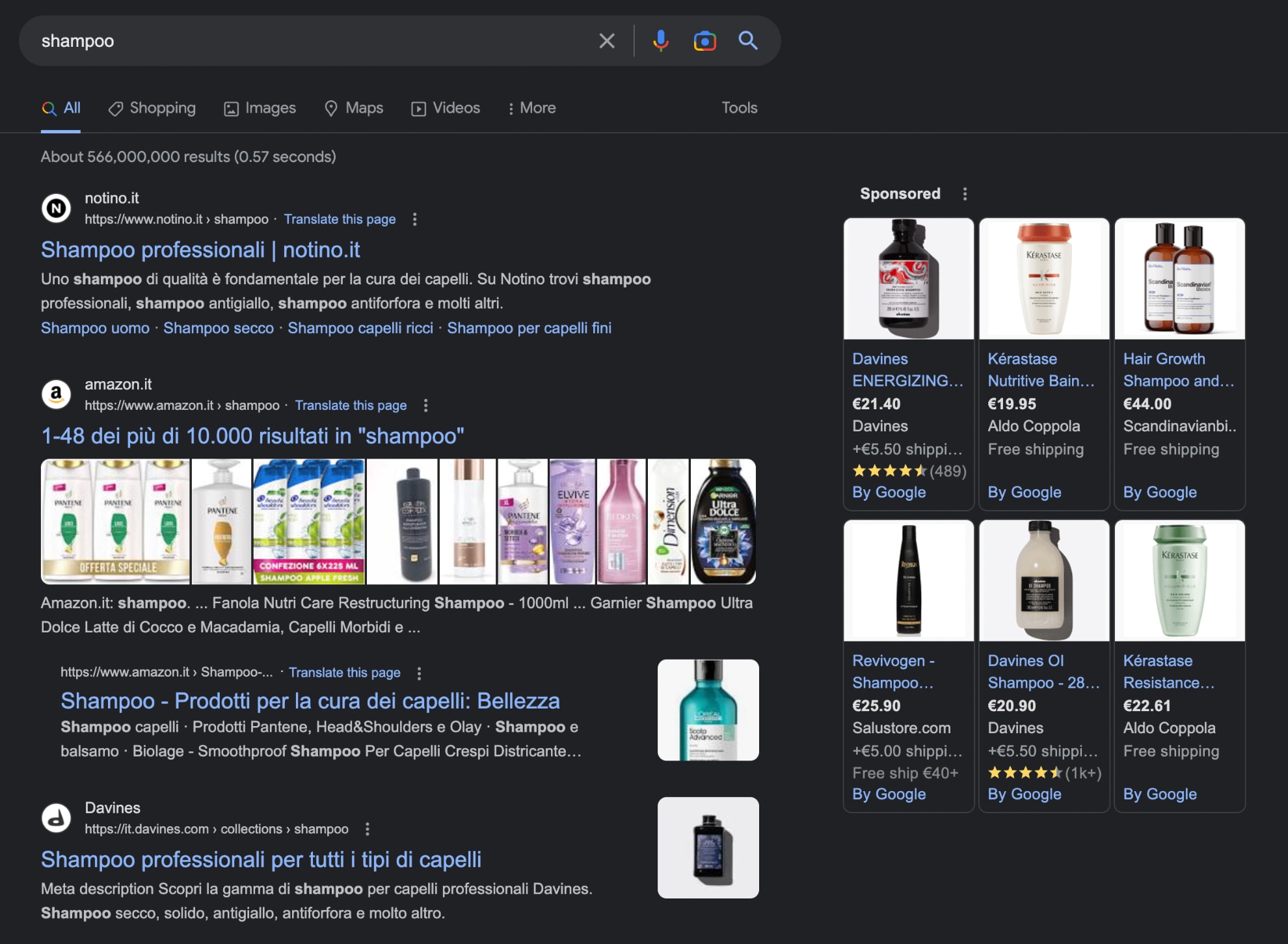
Task: Open the Shampoo secco sitelink
Action: point(219,328)
